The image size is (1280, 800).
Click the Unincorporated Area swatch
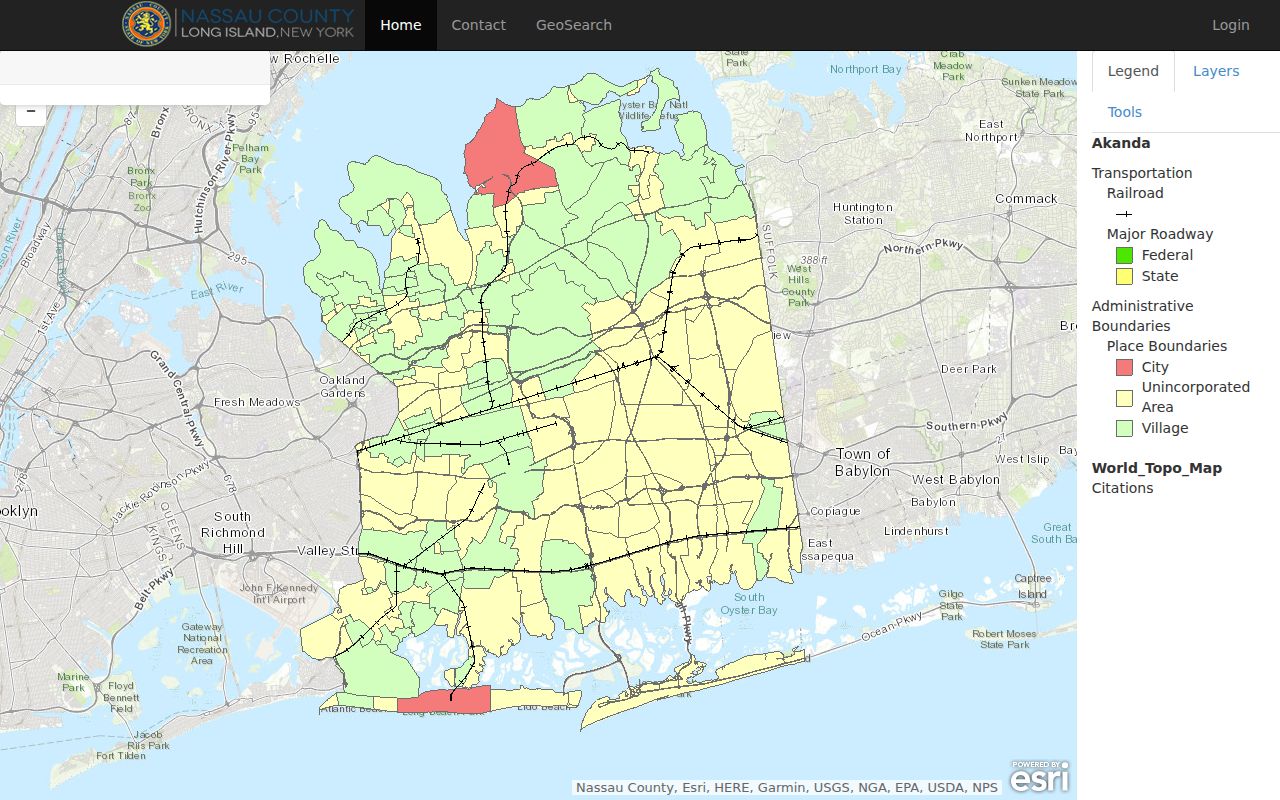(1124, 397)
